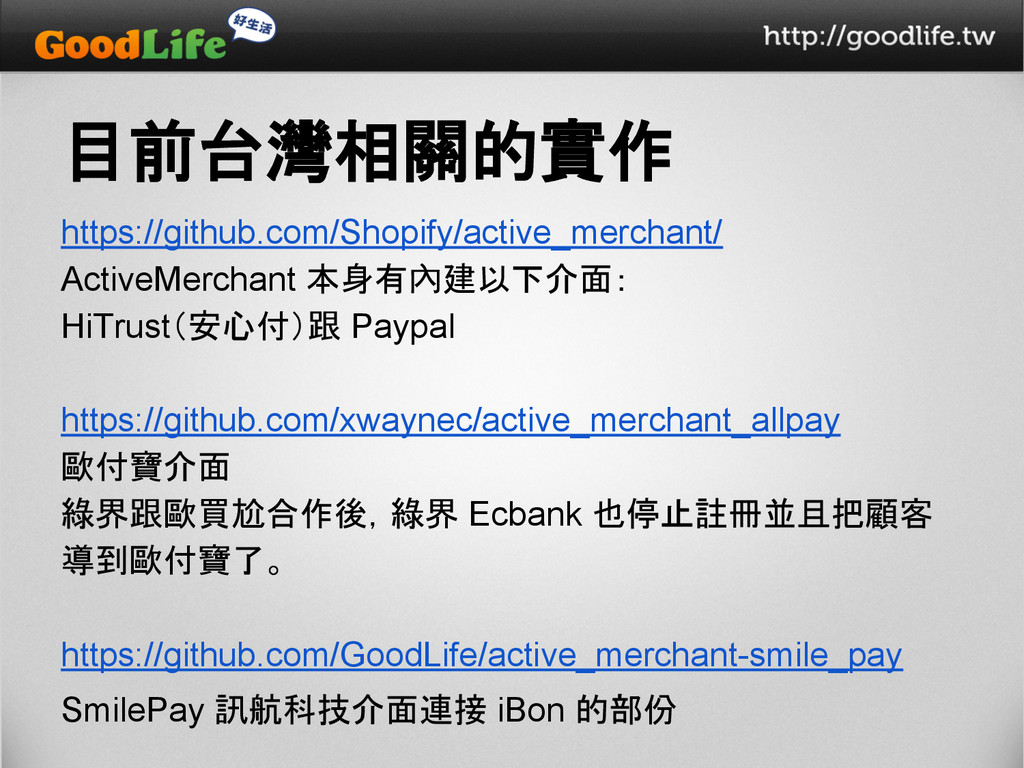
Task: Click the 好生活 speech bubble icon
Action: (251, 26)
